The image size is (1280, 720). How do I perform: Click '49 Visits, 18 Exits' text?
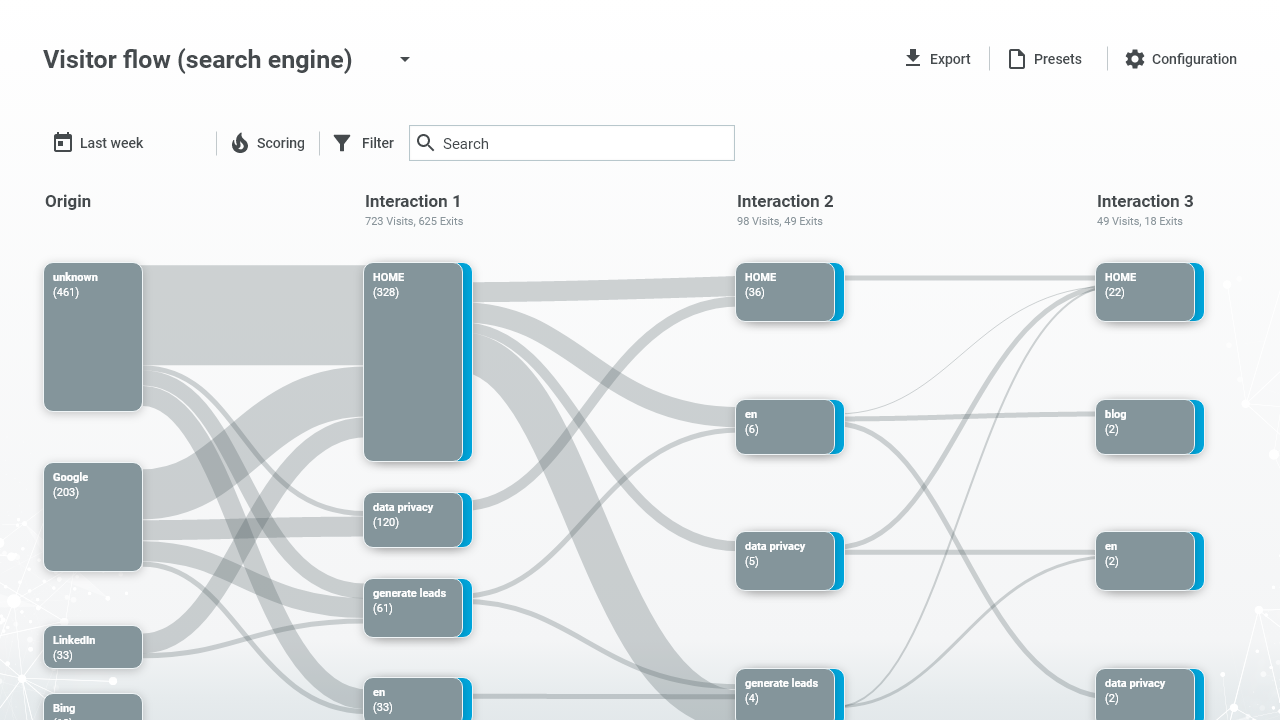pyautogui.click(x=1140, y=221)
